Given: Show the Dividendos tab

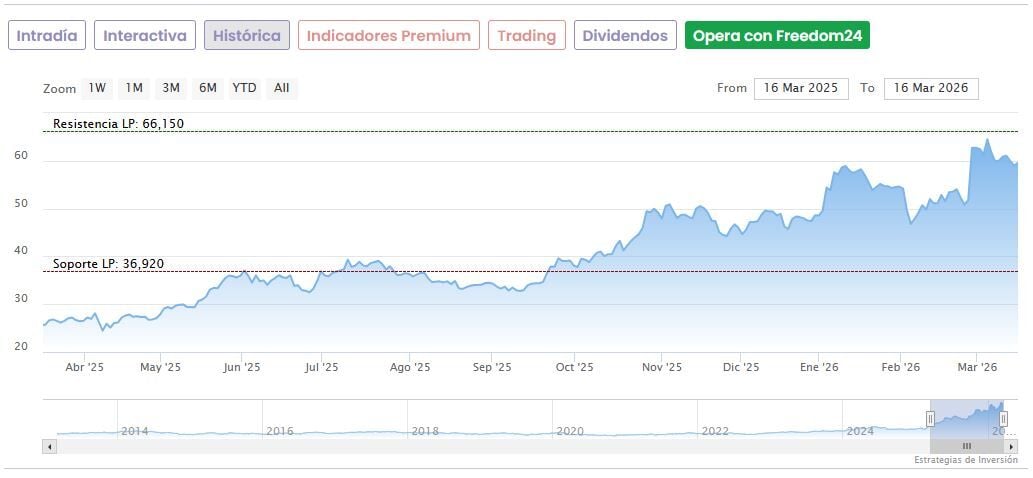Looking at the screenshot, I should tap(625, 36).
